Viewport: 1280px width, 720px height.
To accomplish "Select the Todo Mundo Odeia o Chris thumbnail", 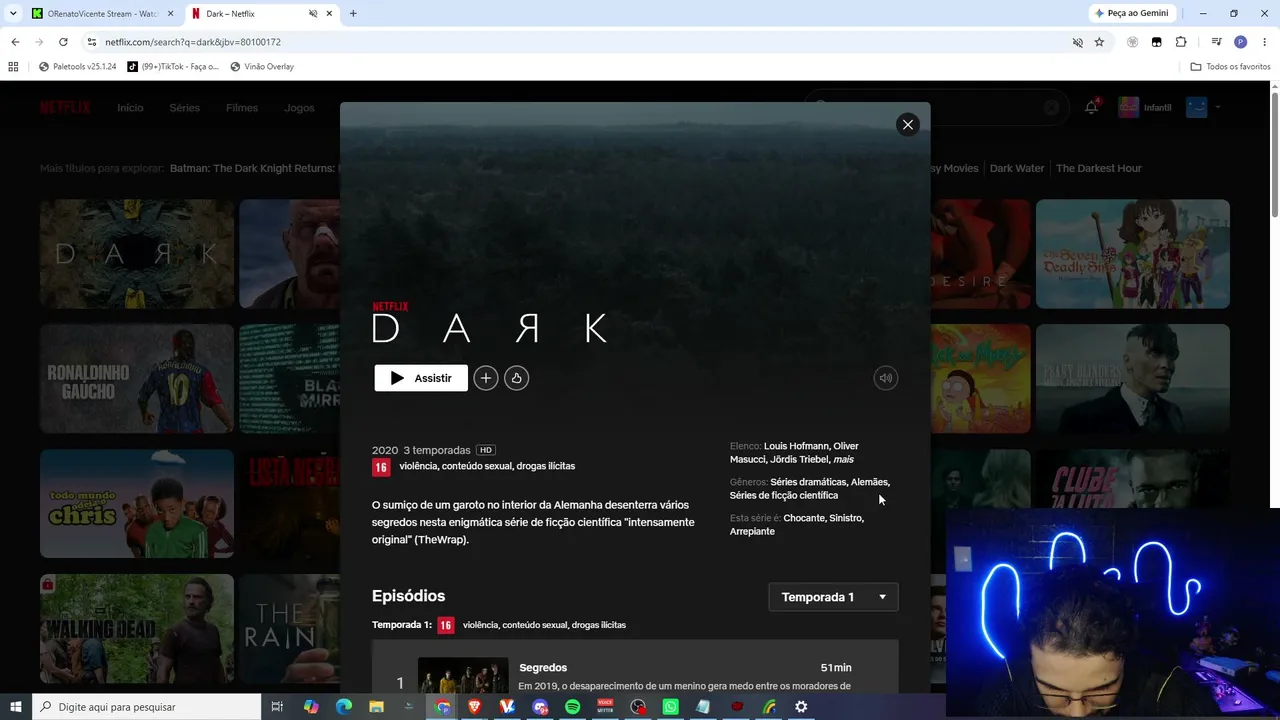I will coord(137,504).
